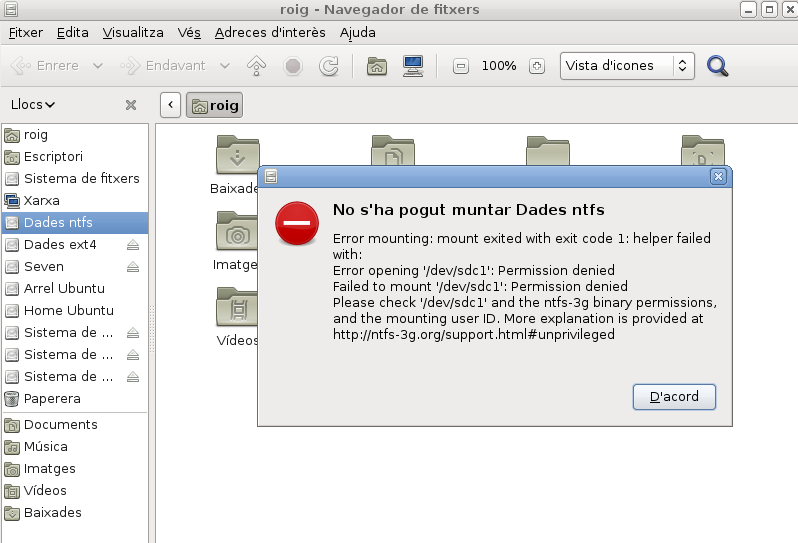Screen dimensions: 798x543
Task: Zoom out with the minus button
Action: coord(461,66)
